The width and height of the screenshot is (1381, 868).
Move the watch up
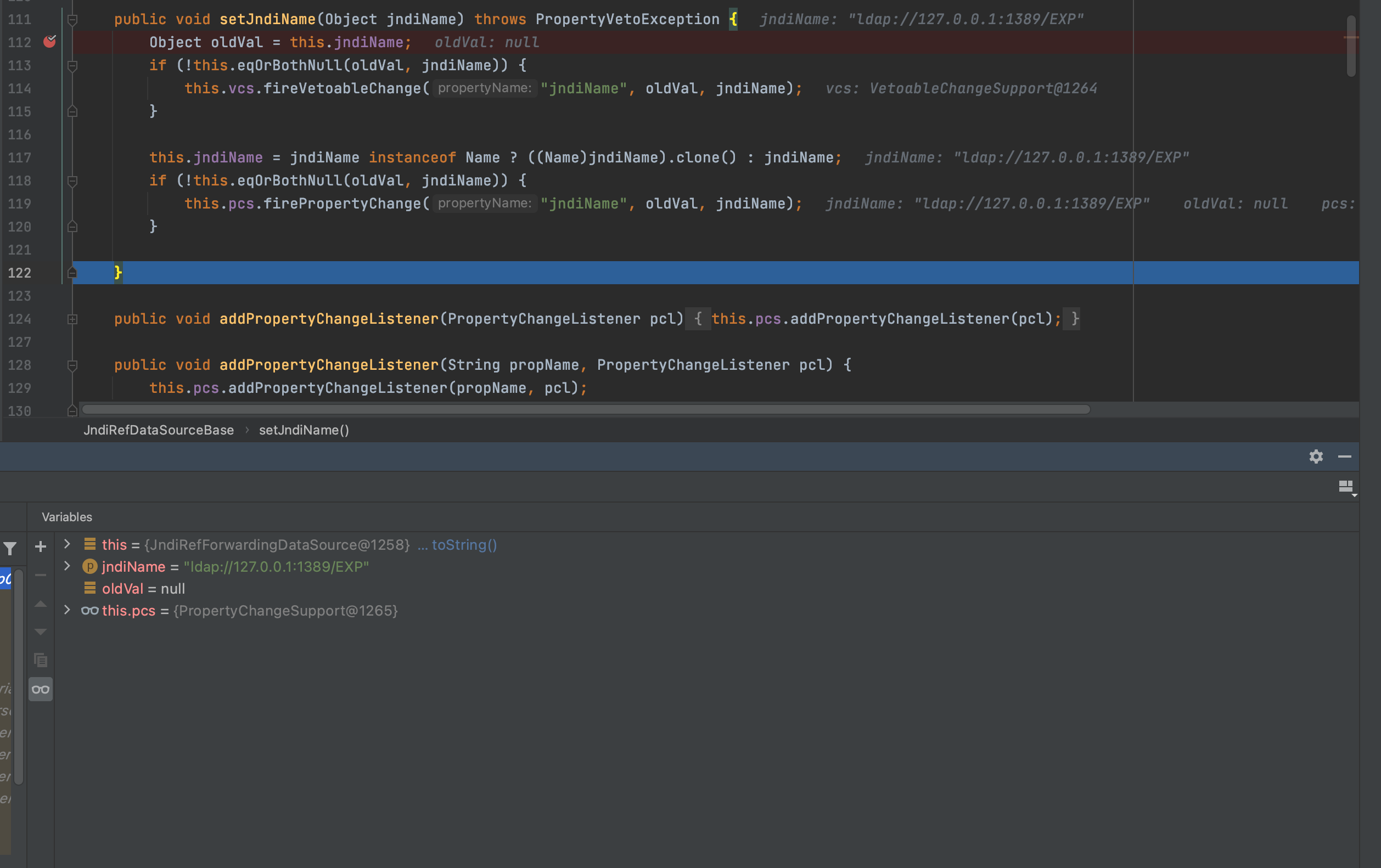(40, 604)
